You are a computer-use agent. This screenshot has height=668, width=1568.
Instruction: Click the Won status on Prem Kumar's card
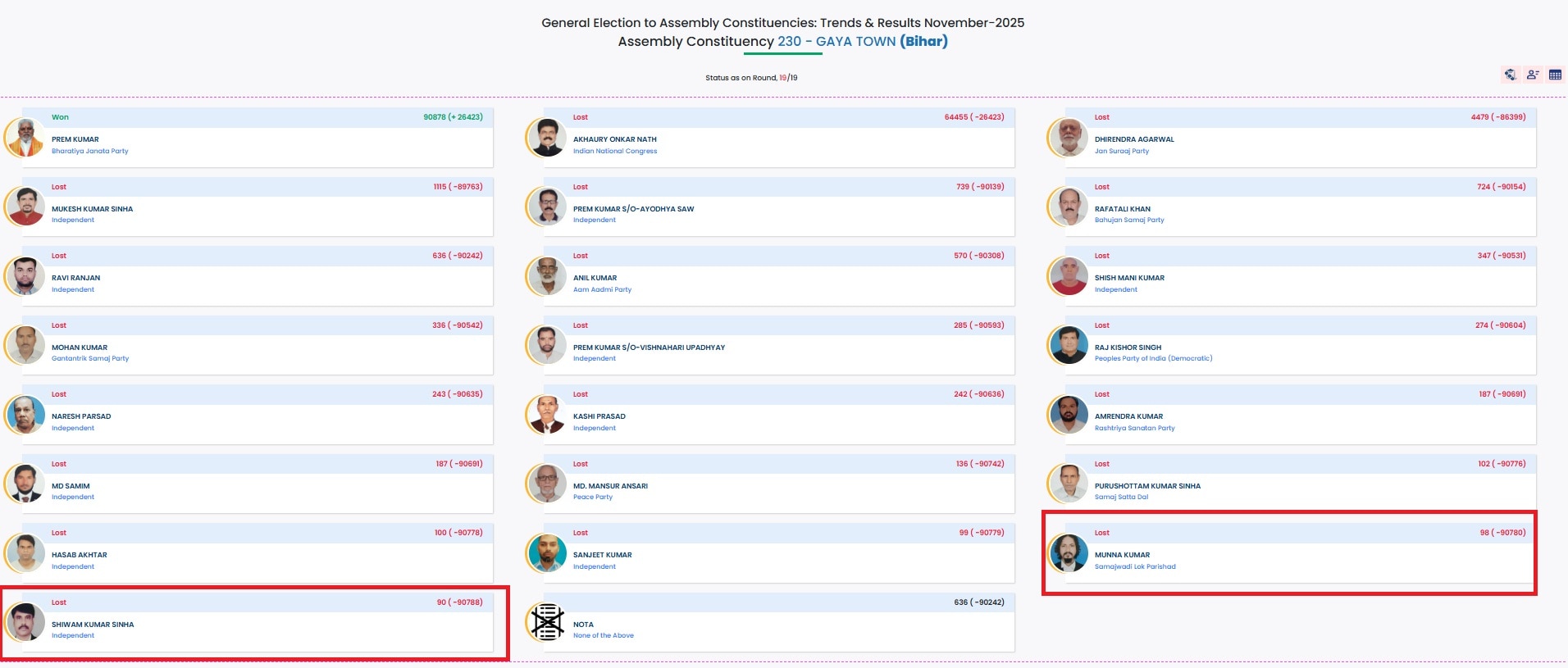click(x=60, y=117)
